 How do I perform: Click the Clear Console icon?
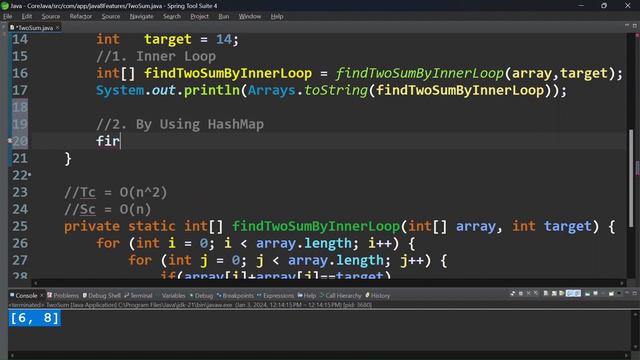tap(546, 293)
